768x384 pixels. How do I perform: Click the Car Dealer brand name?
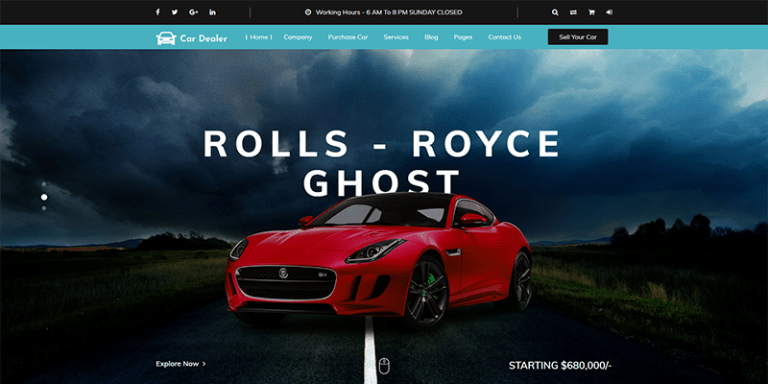[204, 38]
